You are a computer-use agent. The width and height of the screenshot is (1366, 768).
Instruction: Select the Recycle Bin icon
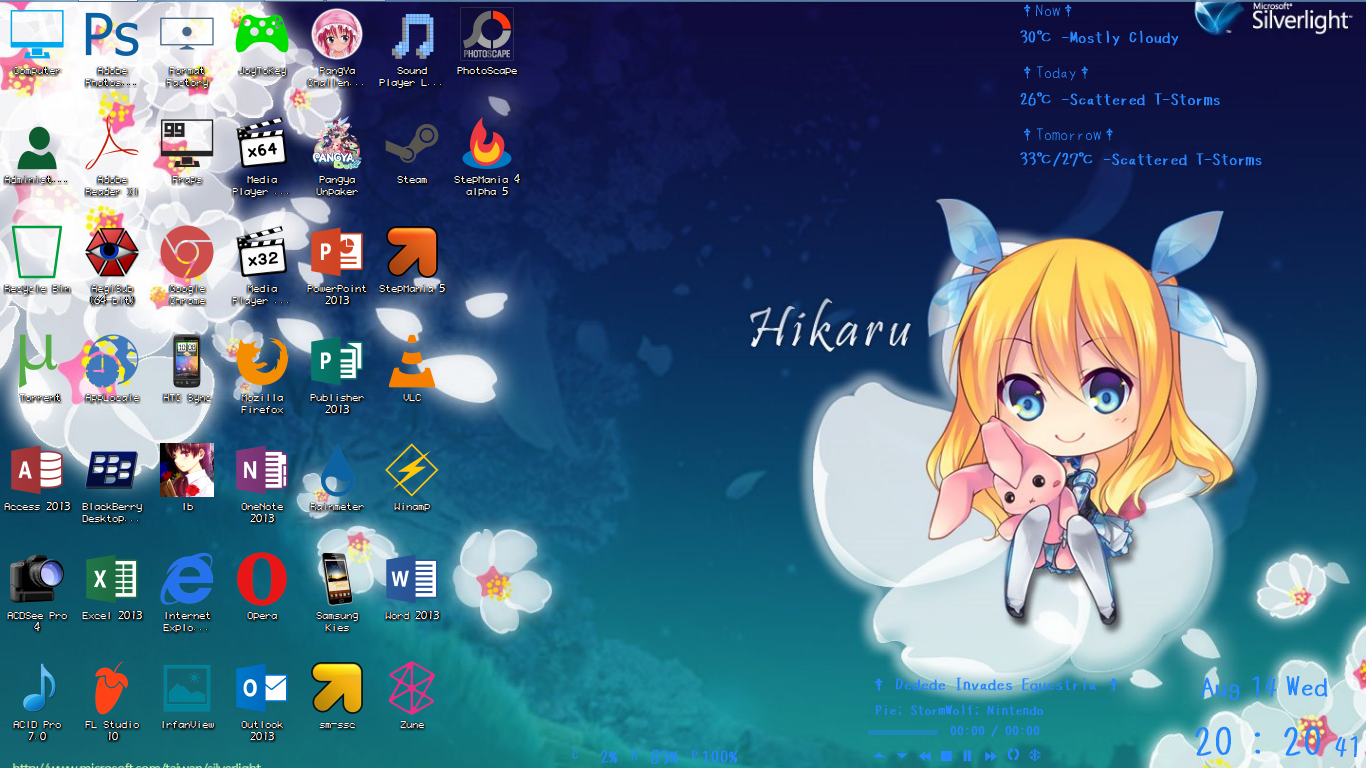coord(37,260)
